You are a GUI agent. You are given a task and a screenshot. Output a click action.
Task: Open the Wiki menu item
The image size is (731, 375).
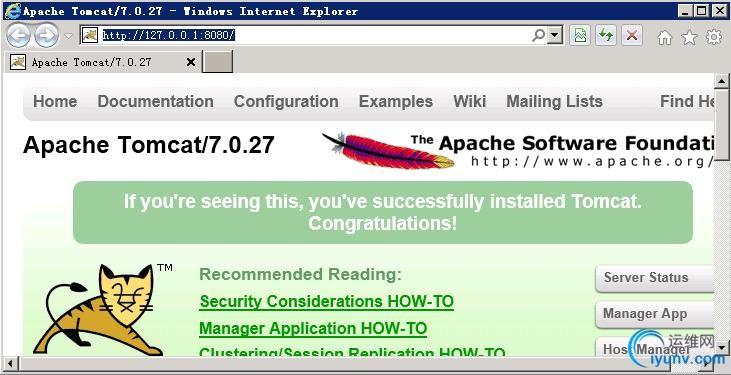coord(469,101)
